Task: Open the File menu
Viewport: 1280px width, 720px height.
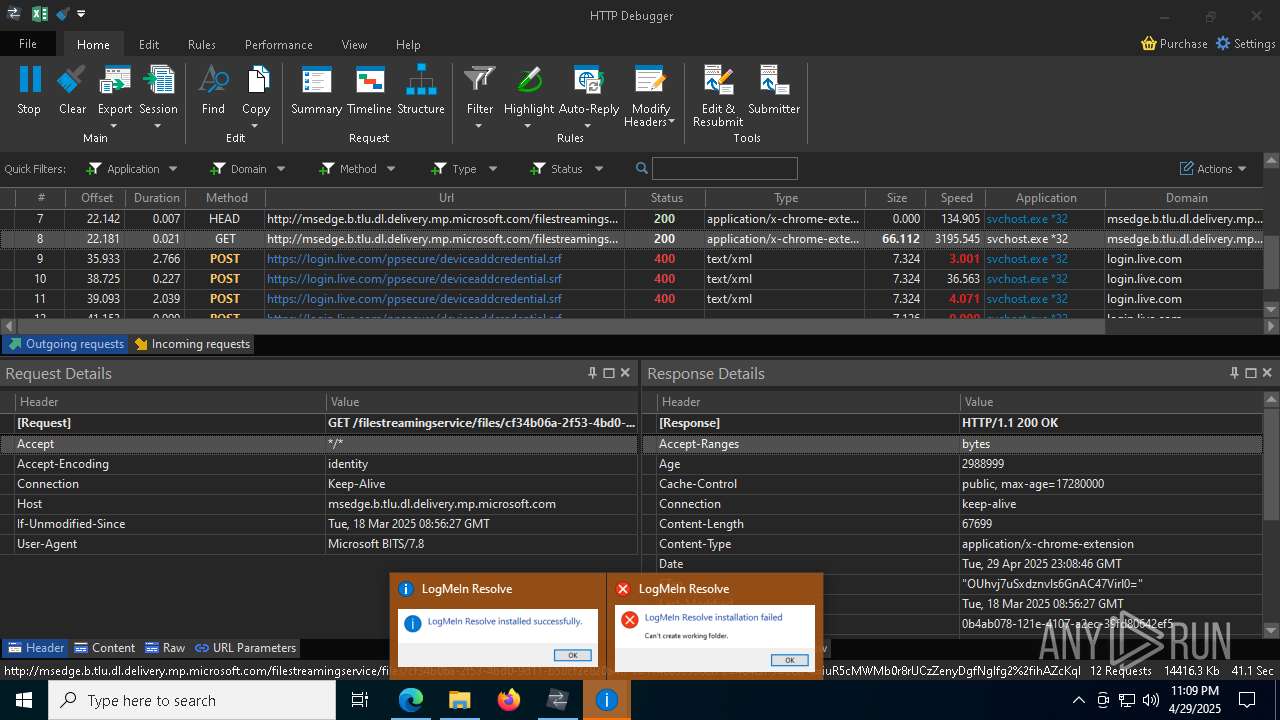Action: [x=28, y=44]
